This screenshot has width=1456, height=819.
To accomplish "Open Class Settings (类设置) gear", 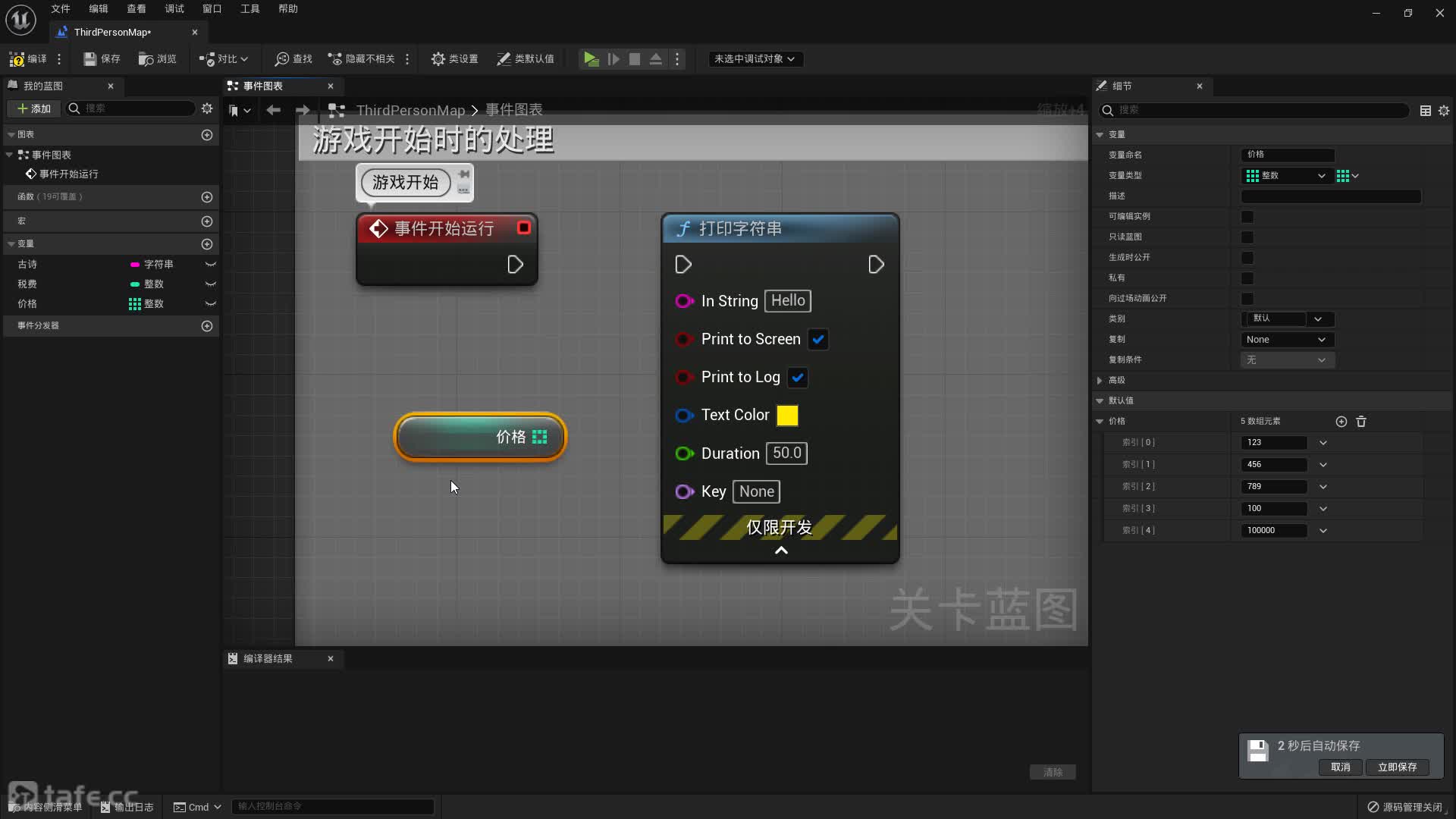I will point(438,58).
